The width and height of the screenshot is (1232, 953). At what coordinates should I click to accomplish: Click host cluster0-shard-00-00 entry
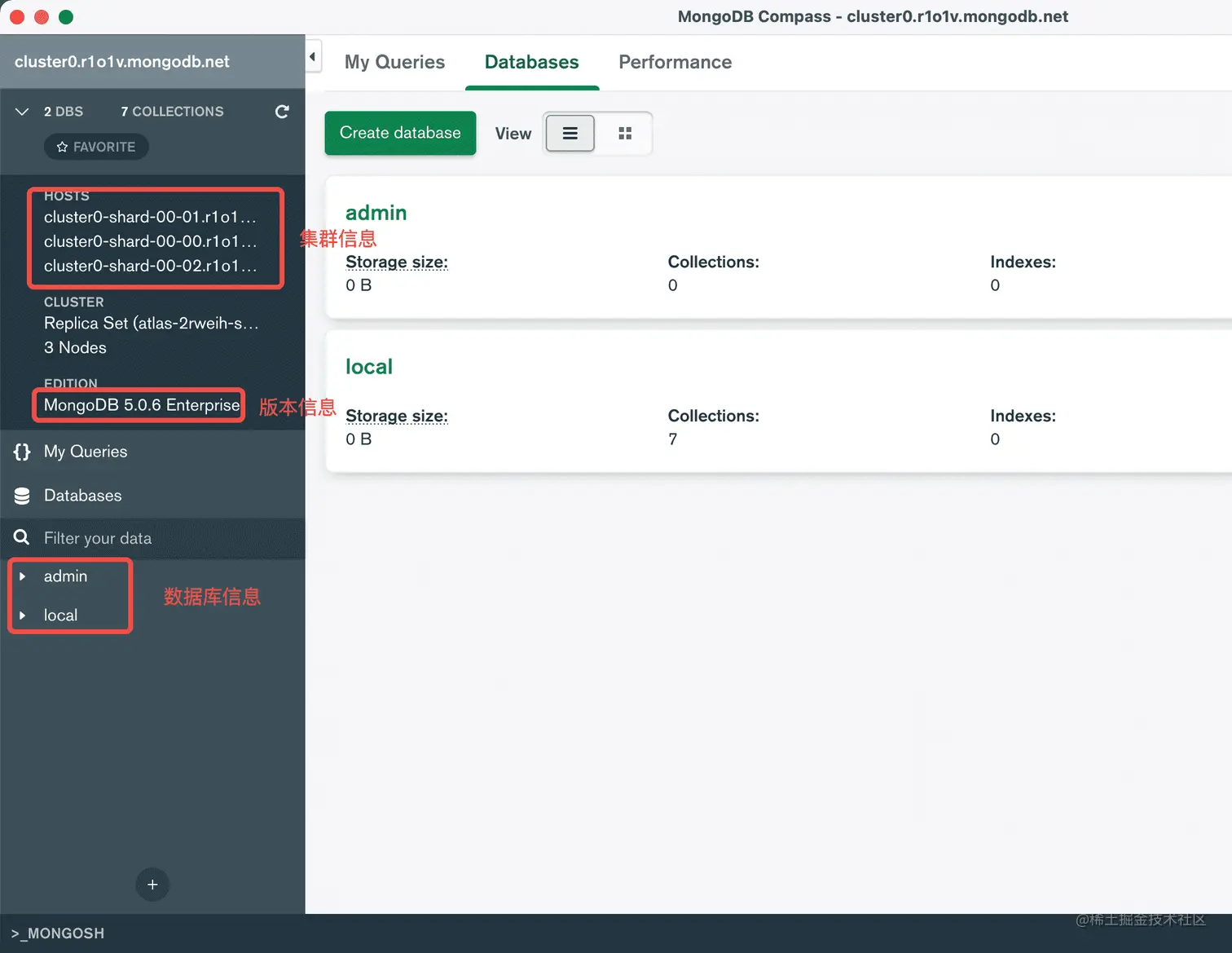pos(150,241)
